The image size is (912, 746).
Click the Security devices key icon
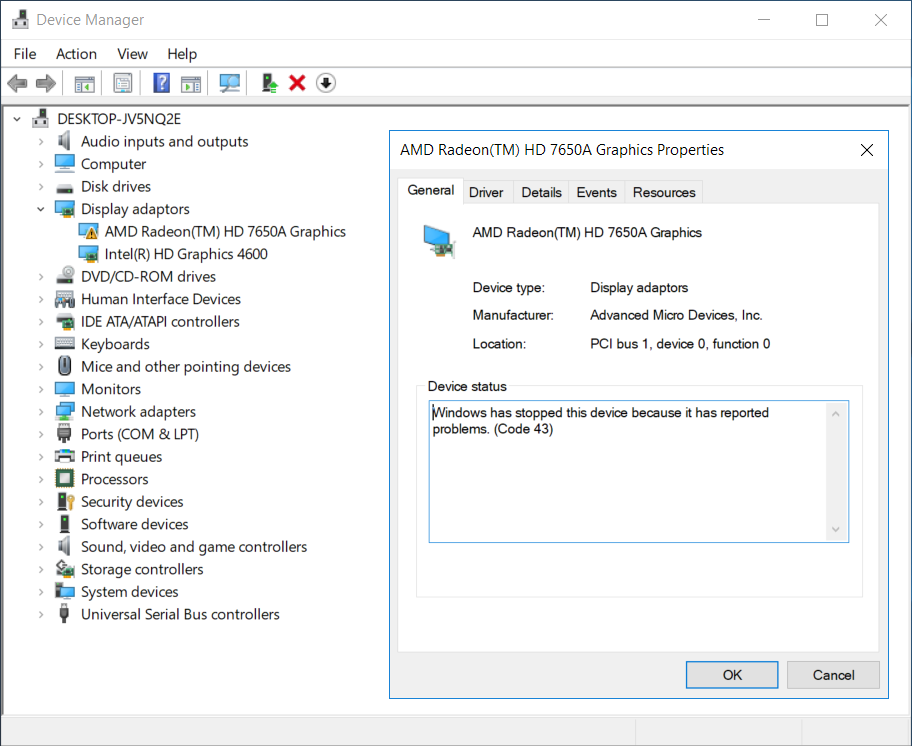pyautogui.click(x=65, y=501)
